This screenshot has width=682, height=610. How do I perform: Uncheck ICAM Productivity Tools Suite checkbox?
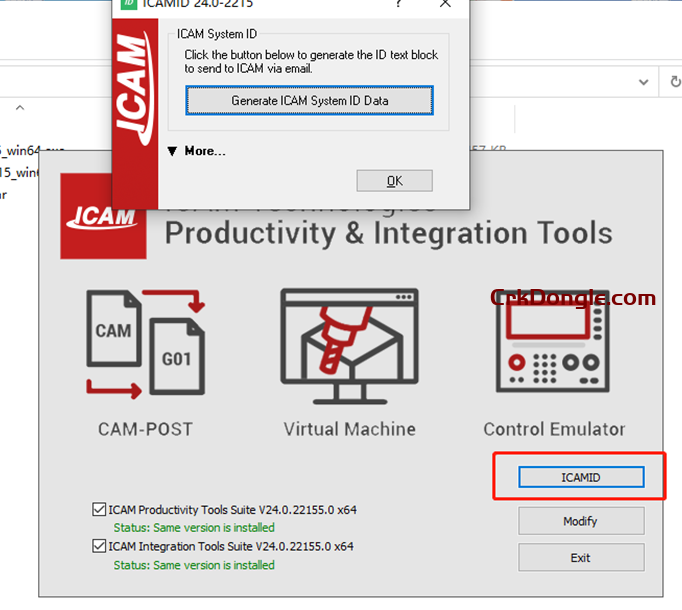point(98,510)
